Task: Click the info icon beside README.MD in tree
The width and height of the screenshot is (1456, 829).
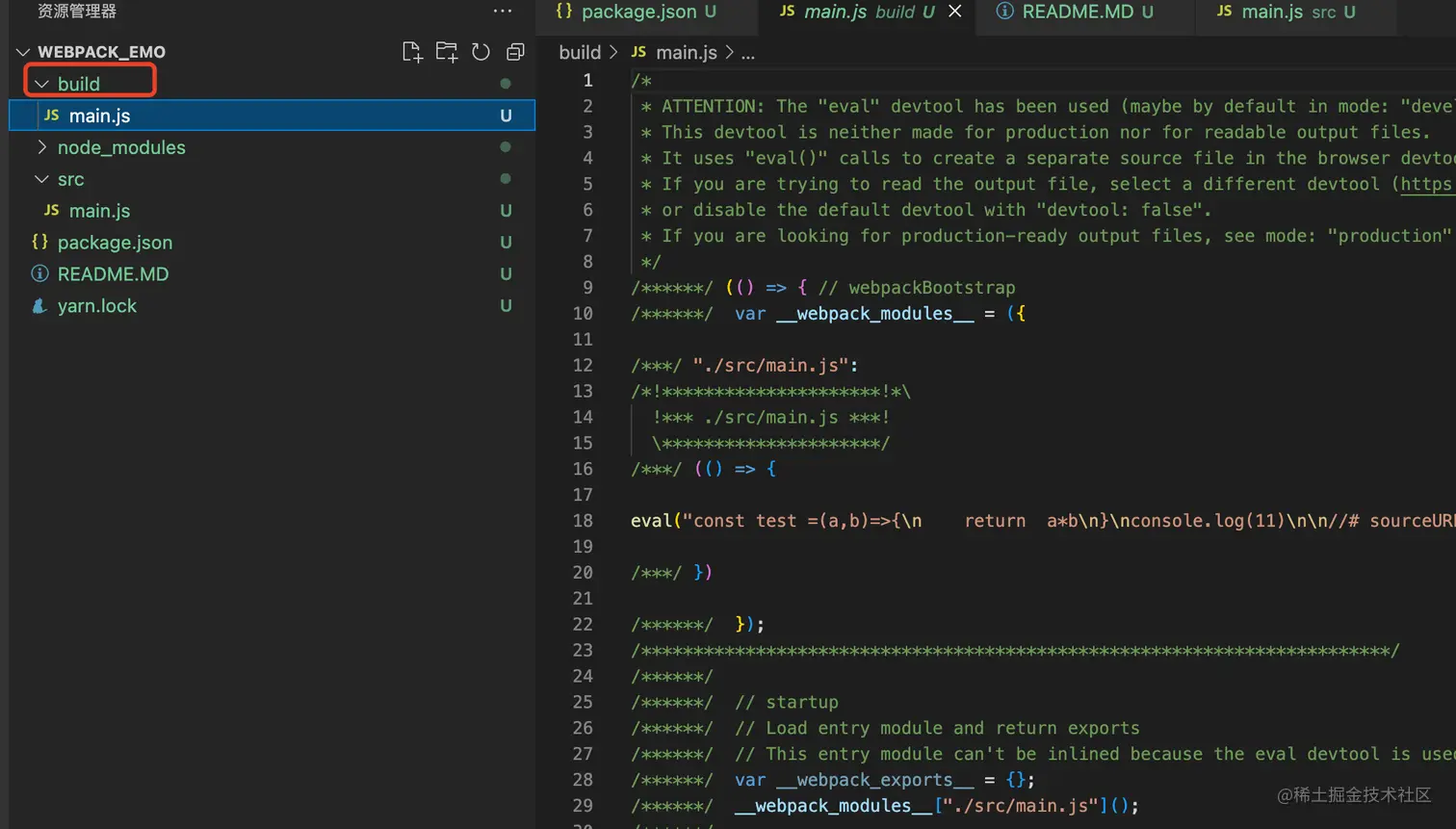Action: (x=39, y=273)
